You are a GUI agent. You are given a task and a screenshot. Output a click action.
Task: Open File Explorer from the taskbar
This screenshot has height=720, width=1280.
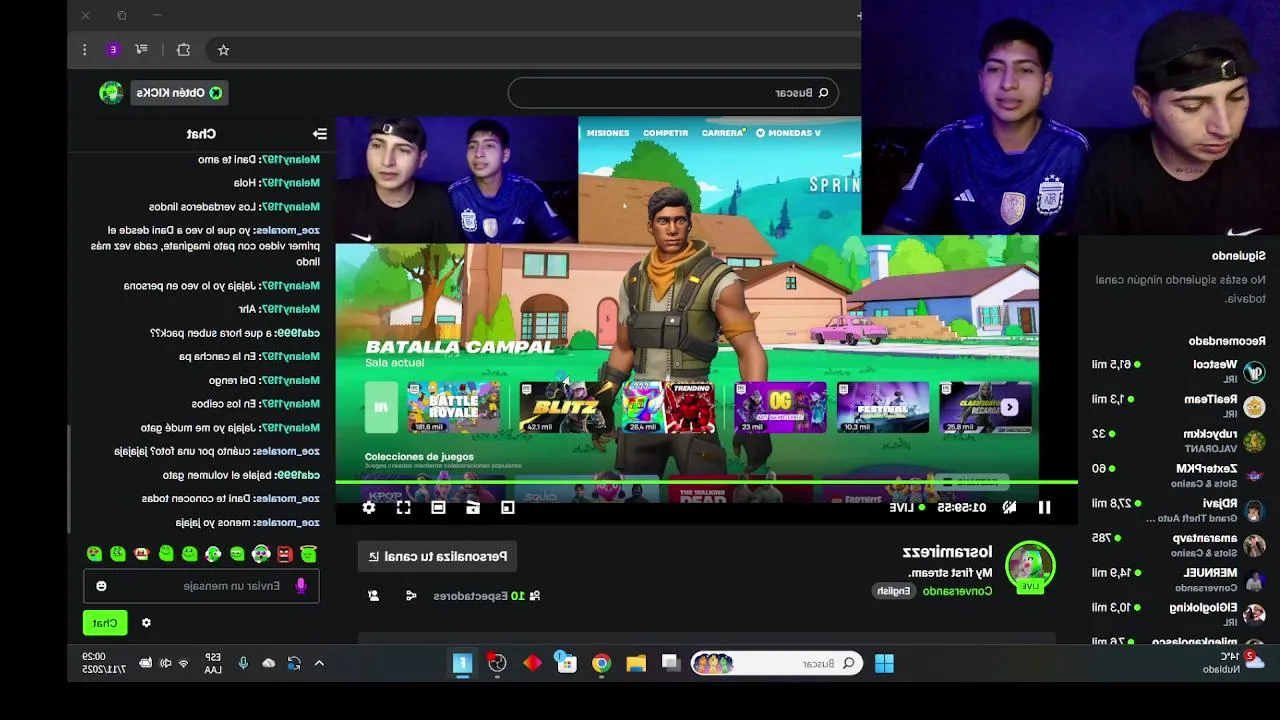coord(636,663)
